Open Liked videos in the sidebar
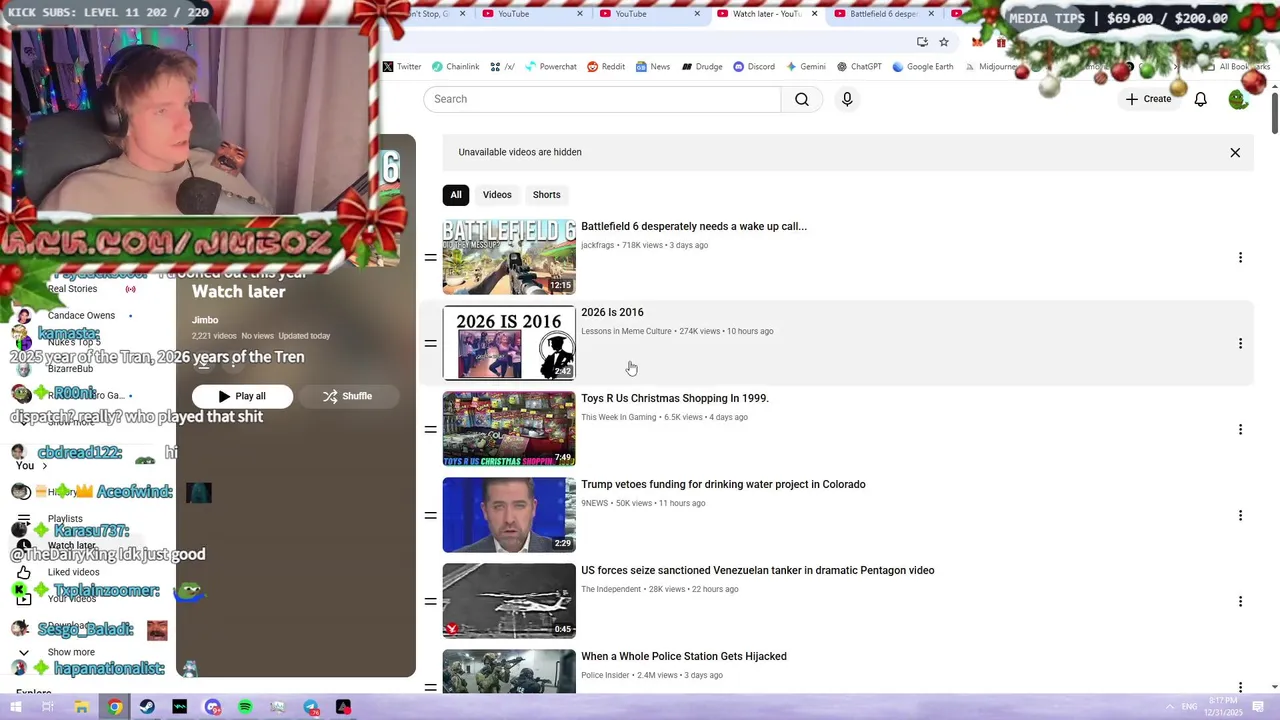This screenshot has width=1280, height=720. 73,572
